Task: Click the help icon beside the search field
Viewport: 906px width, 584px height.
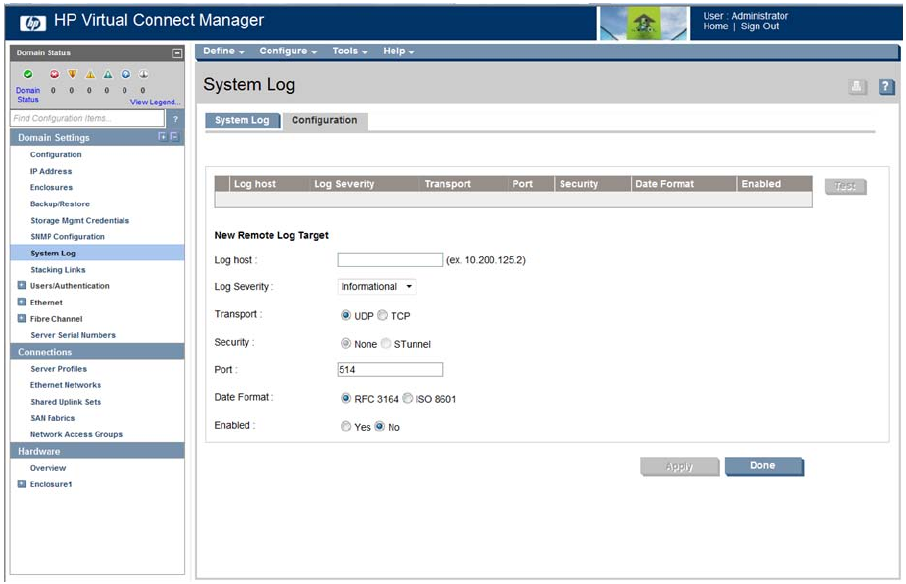Action: [x=175, y=119]
